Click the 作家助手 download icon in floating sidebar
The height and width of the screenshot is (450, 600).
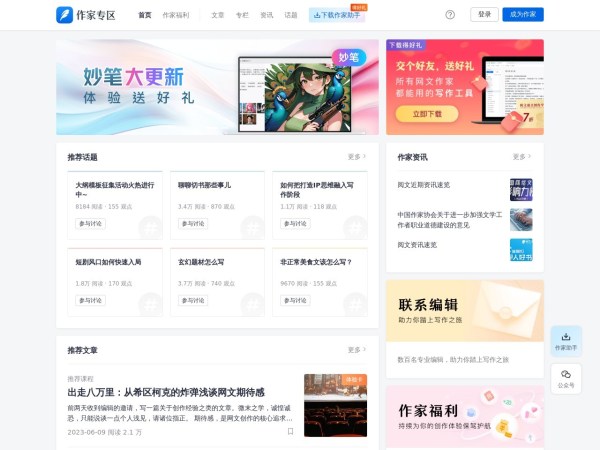point(565,338)
